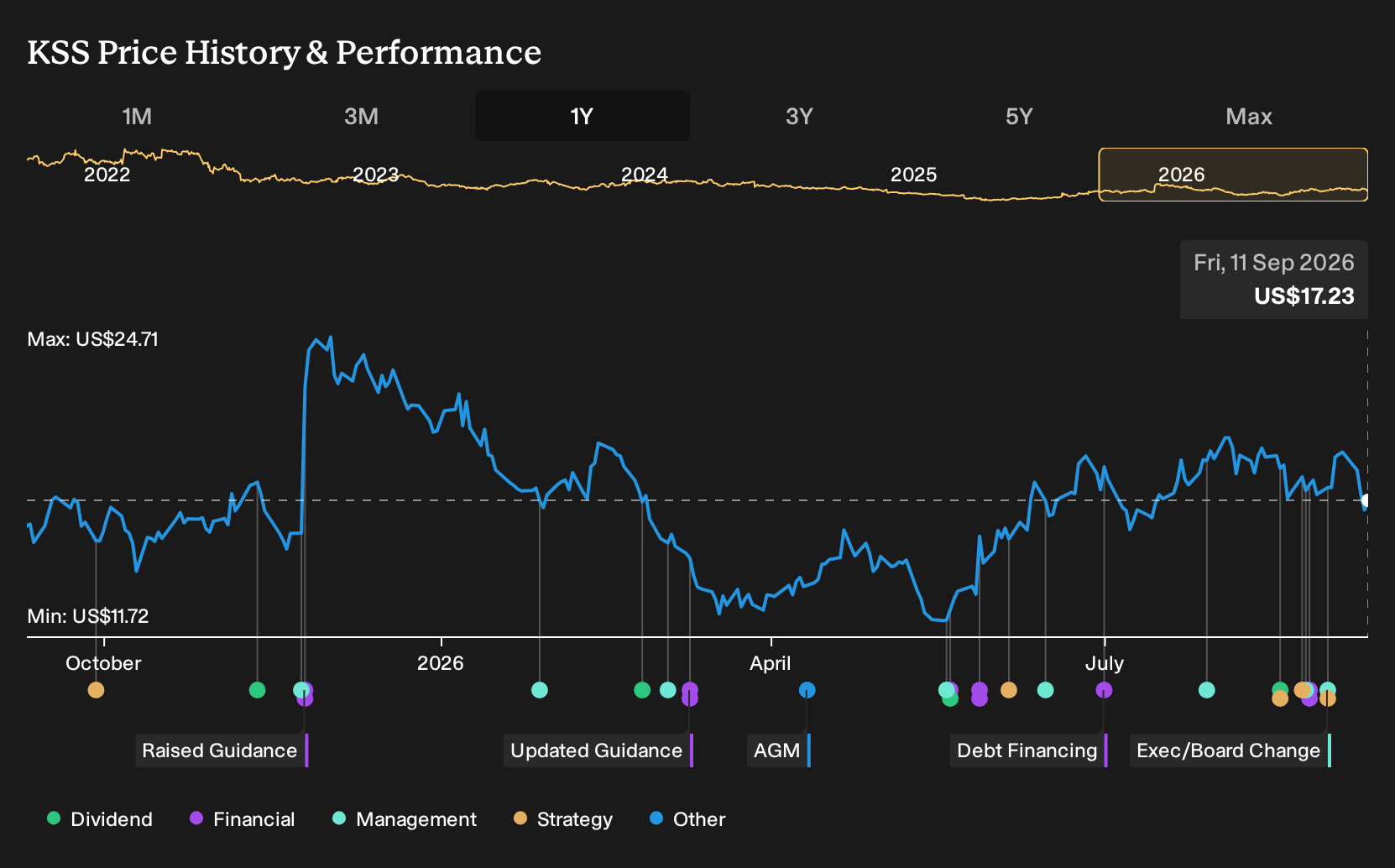Click the Fri, 11 Sep 2026 tooltip date
1395x868 pixels.
(x=1274, y=263)
